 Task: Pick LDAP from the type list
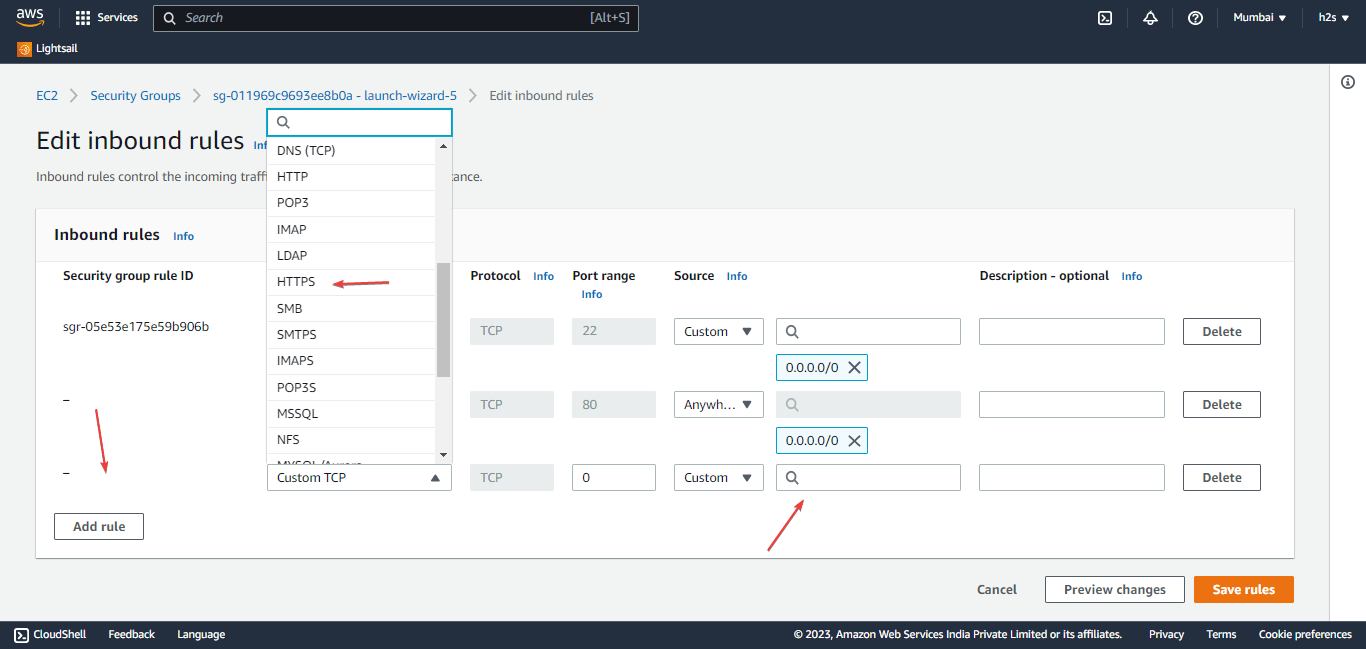(x=351, y=256)
